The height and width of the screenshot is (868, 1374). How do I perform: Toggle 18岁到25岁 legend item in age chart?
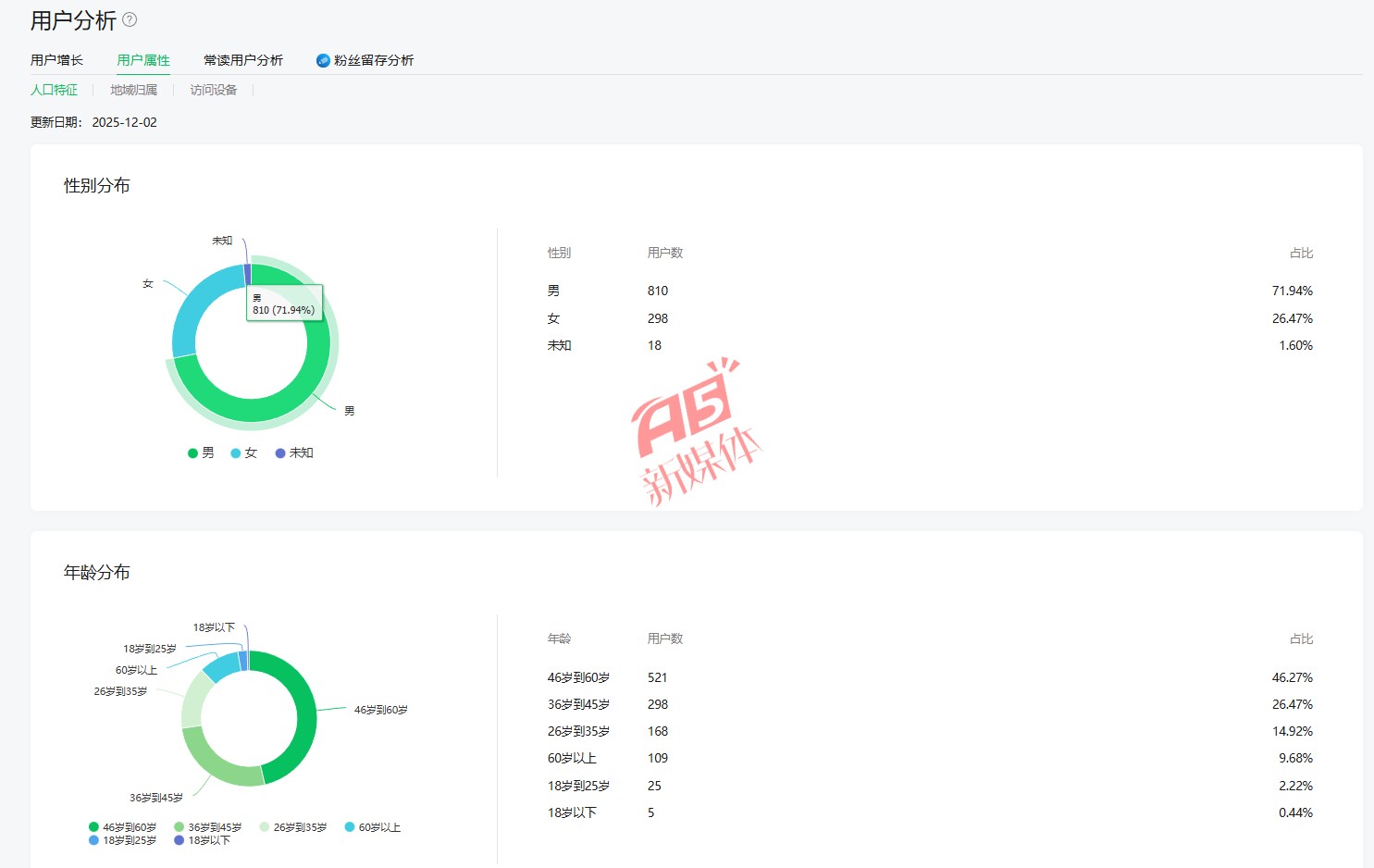pos(122,840)
